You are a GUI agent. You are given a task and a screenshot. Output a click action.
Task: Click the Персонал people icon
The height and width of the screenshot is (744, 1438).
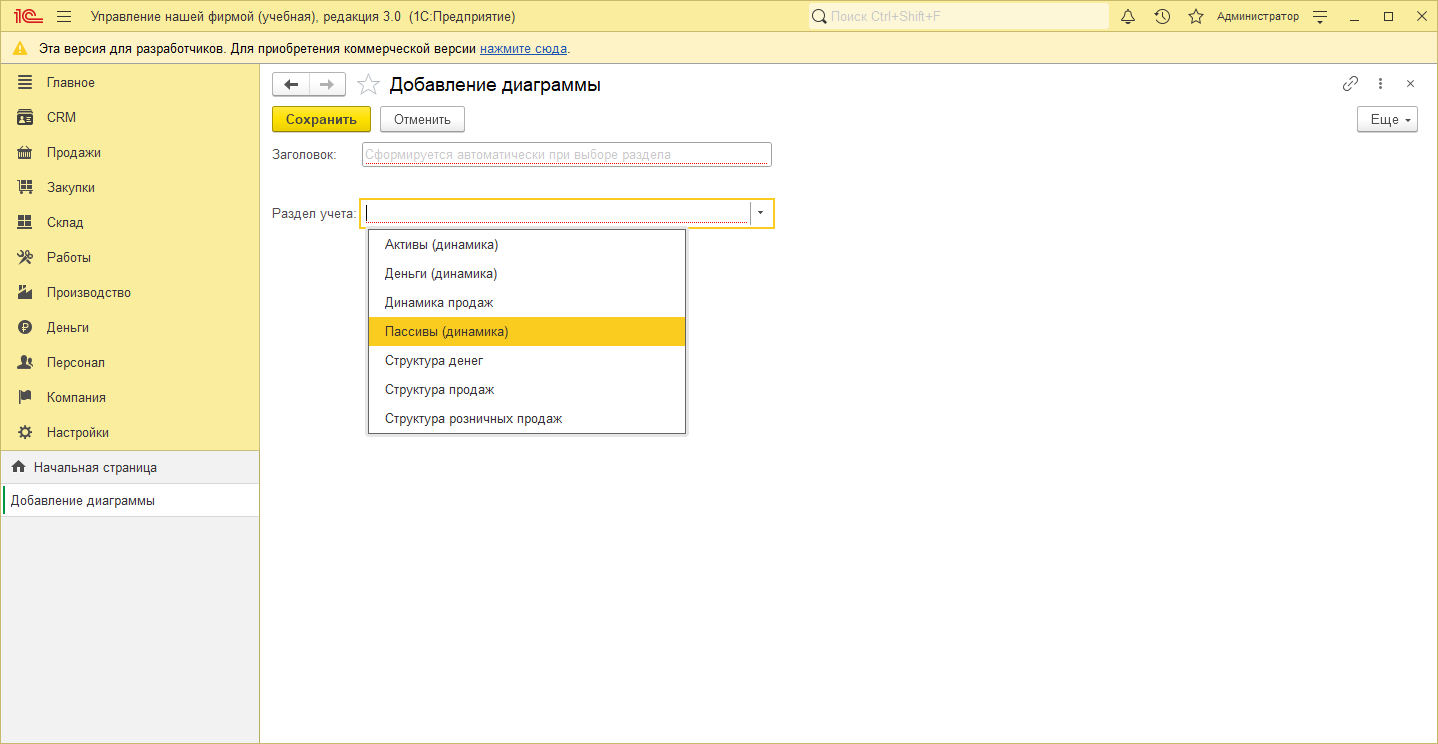click(x=25, y=362)
